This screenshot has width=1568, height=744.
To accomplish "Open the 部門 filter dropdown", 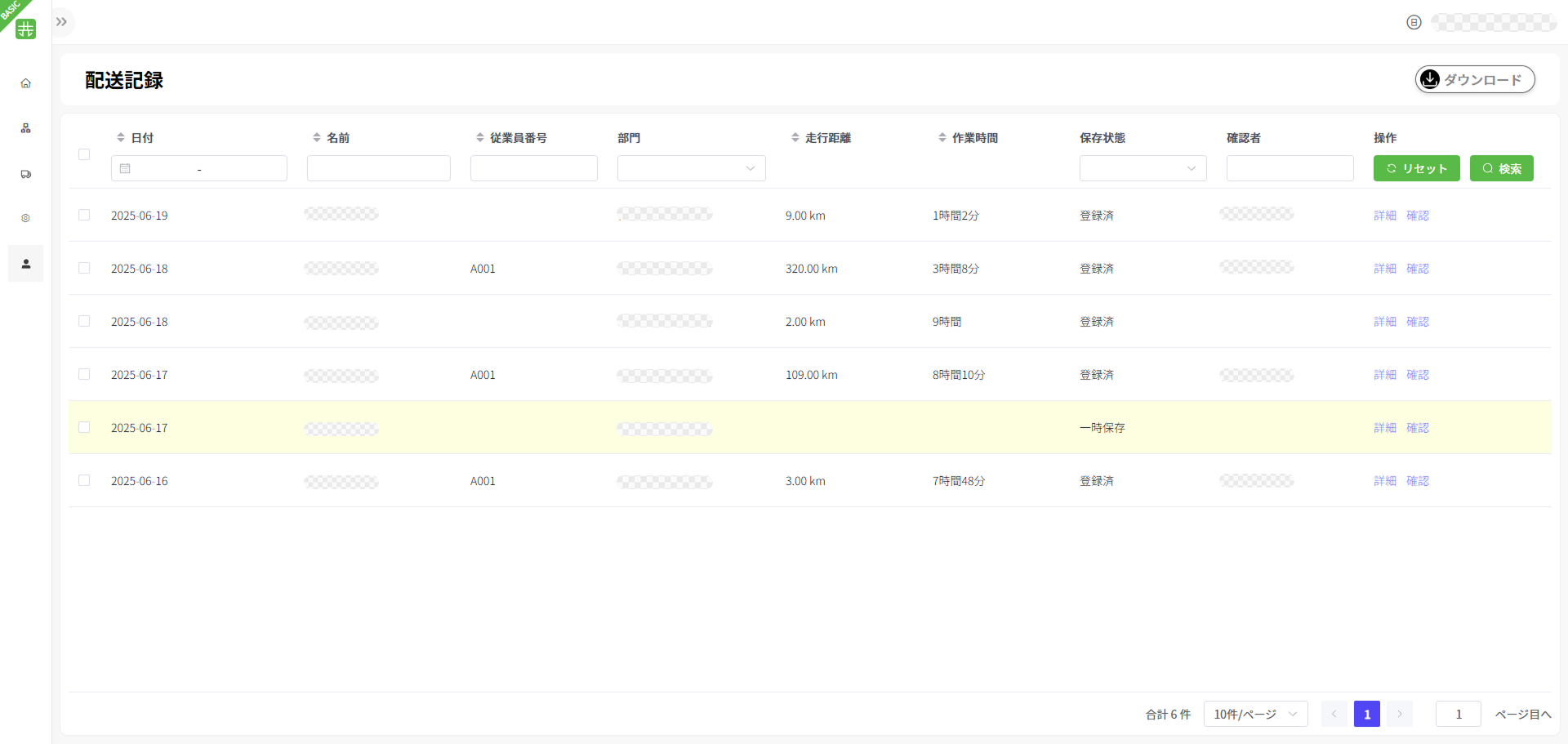I will pos(691,168).
